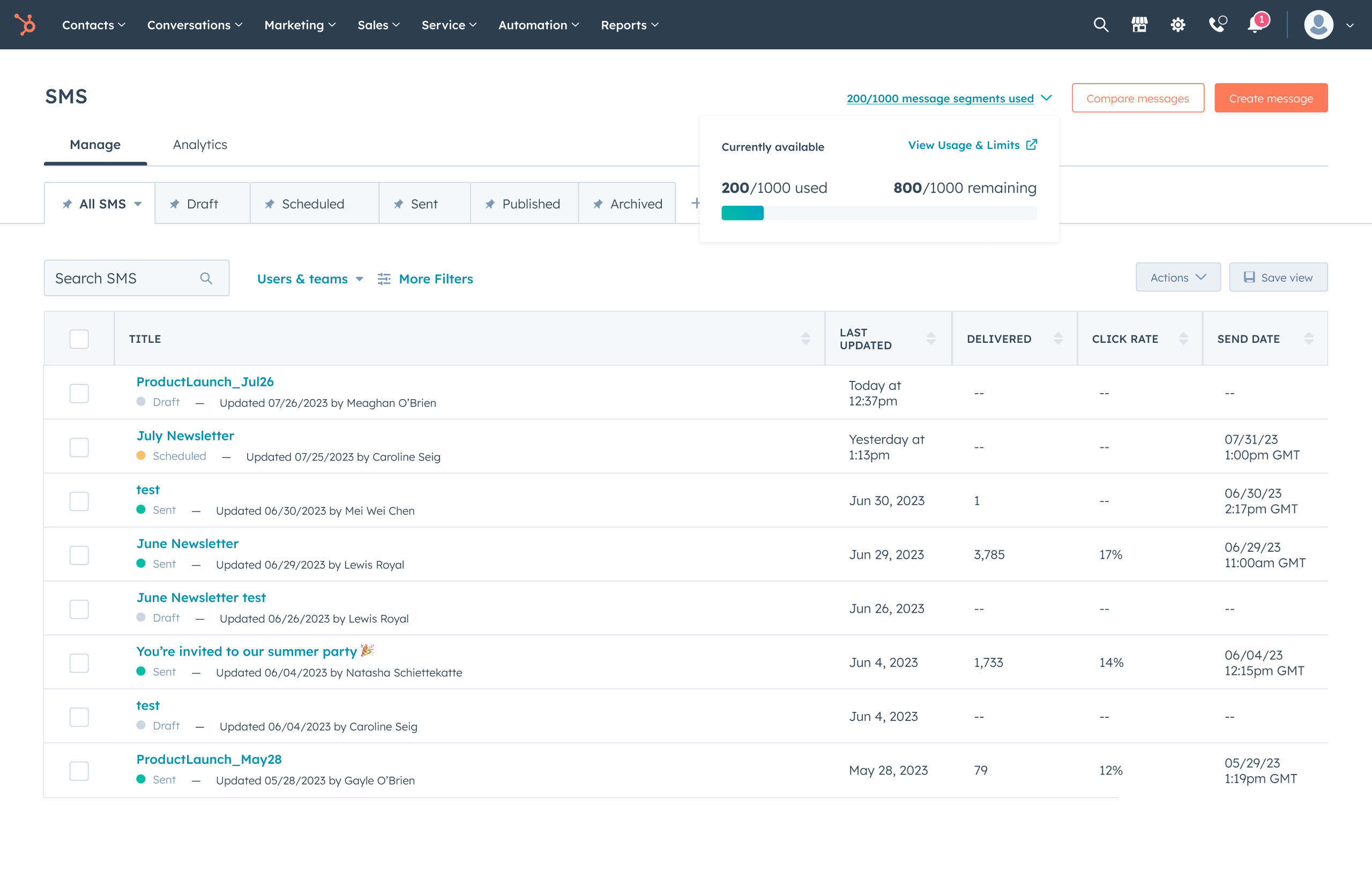Select the Scheduled view tab

[x=312, y=204]
